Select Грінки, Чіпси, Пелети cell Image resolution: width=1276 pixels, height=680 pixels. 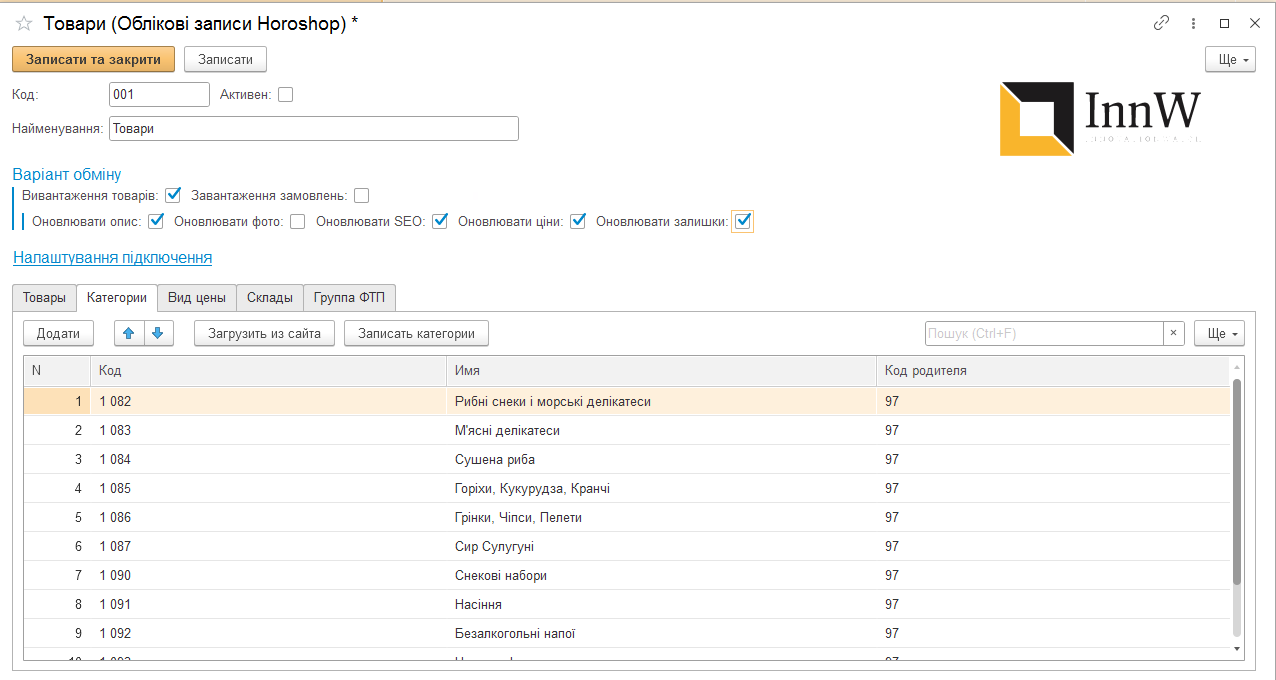click(x=661, y=517)
